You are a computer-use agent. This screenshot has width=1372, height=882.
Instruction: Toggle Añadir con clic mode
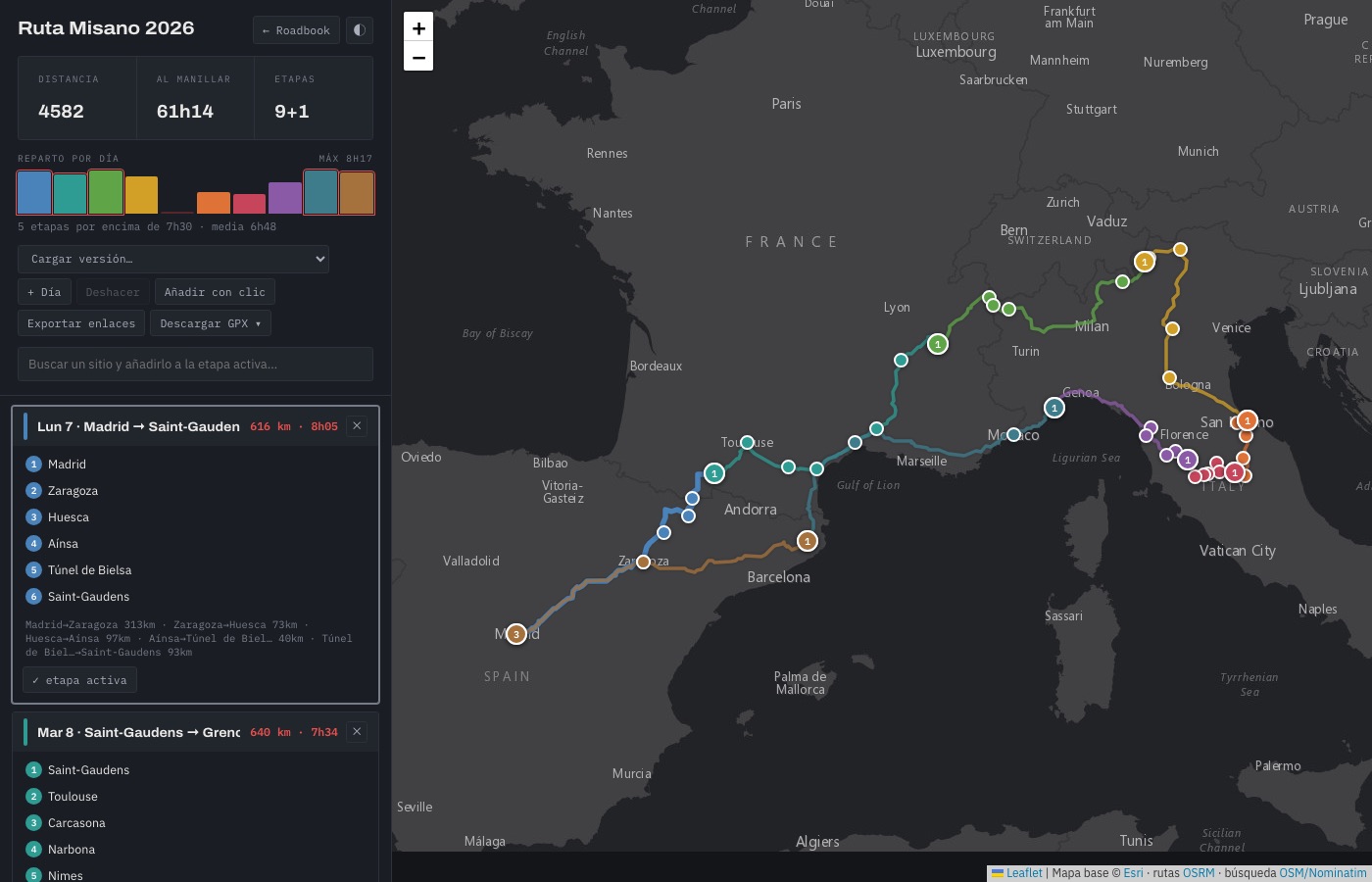(215, 292)
